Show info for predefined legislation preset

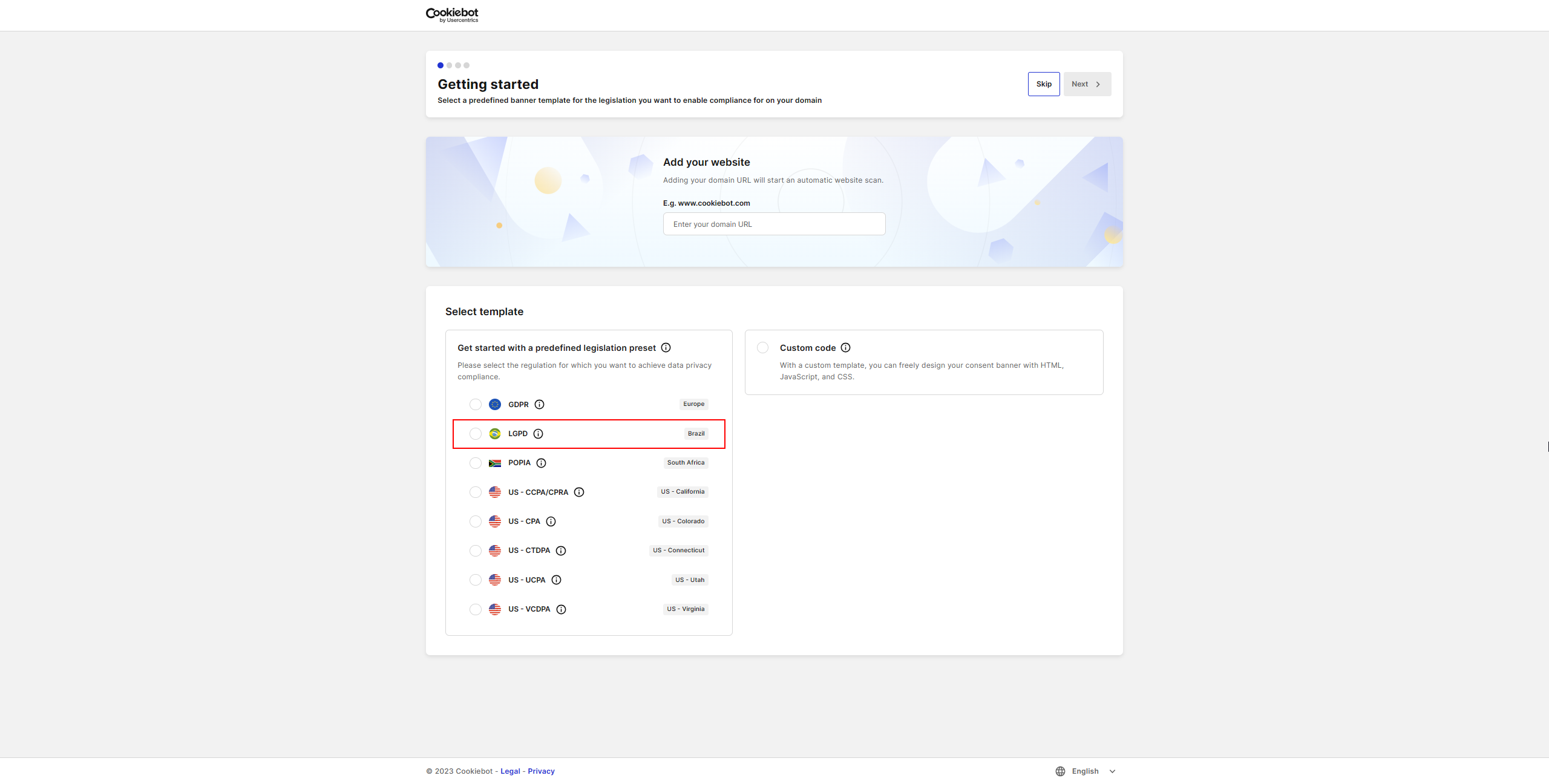coord(666,348)
